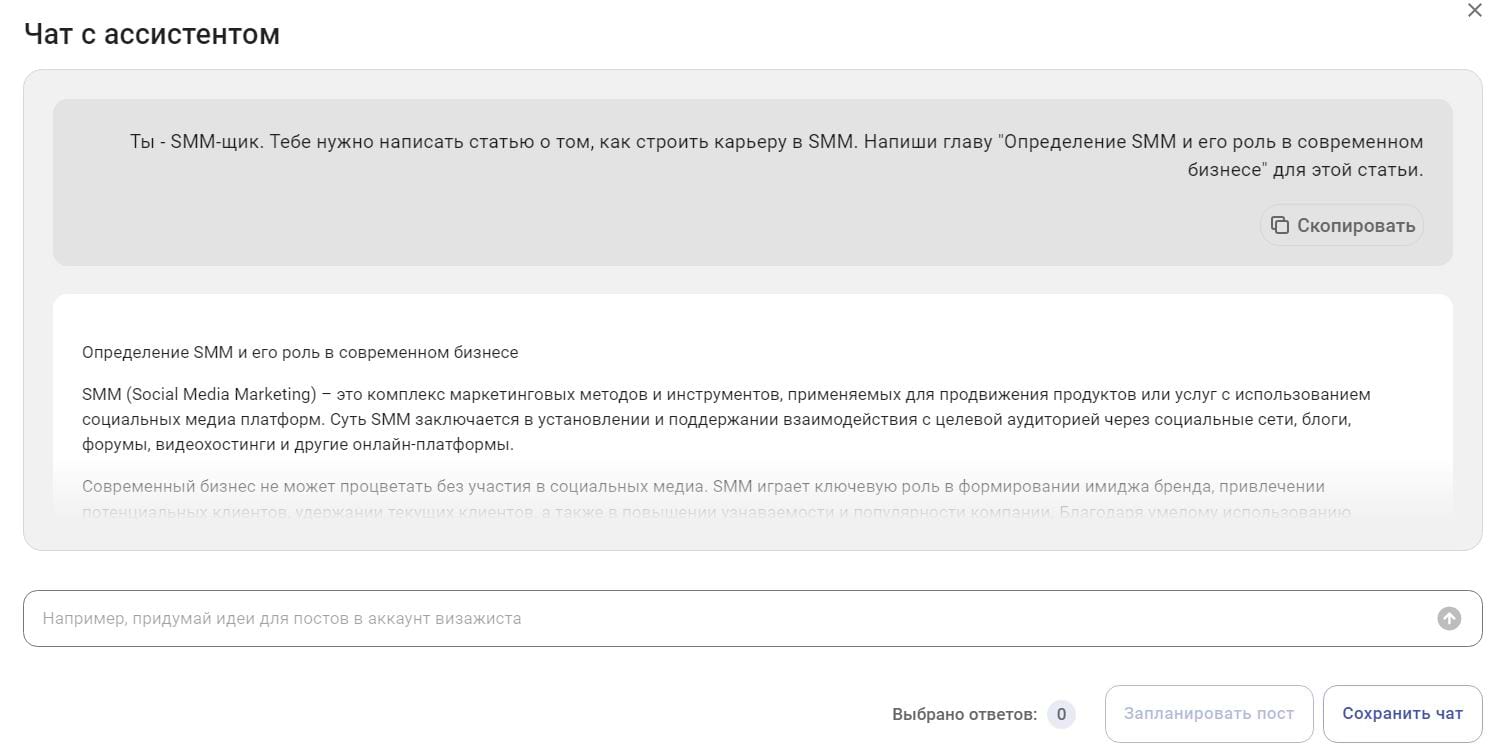Click the selected answers counter badge showing 0
This screenshot has height=749, width=1504.
[1061, 714]
